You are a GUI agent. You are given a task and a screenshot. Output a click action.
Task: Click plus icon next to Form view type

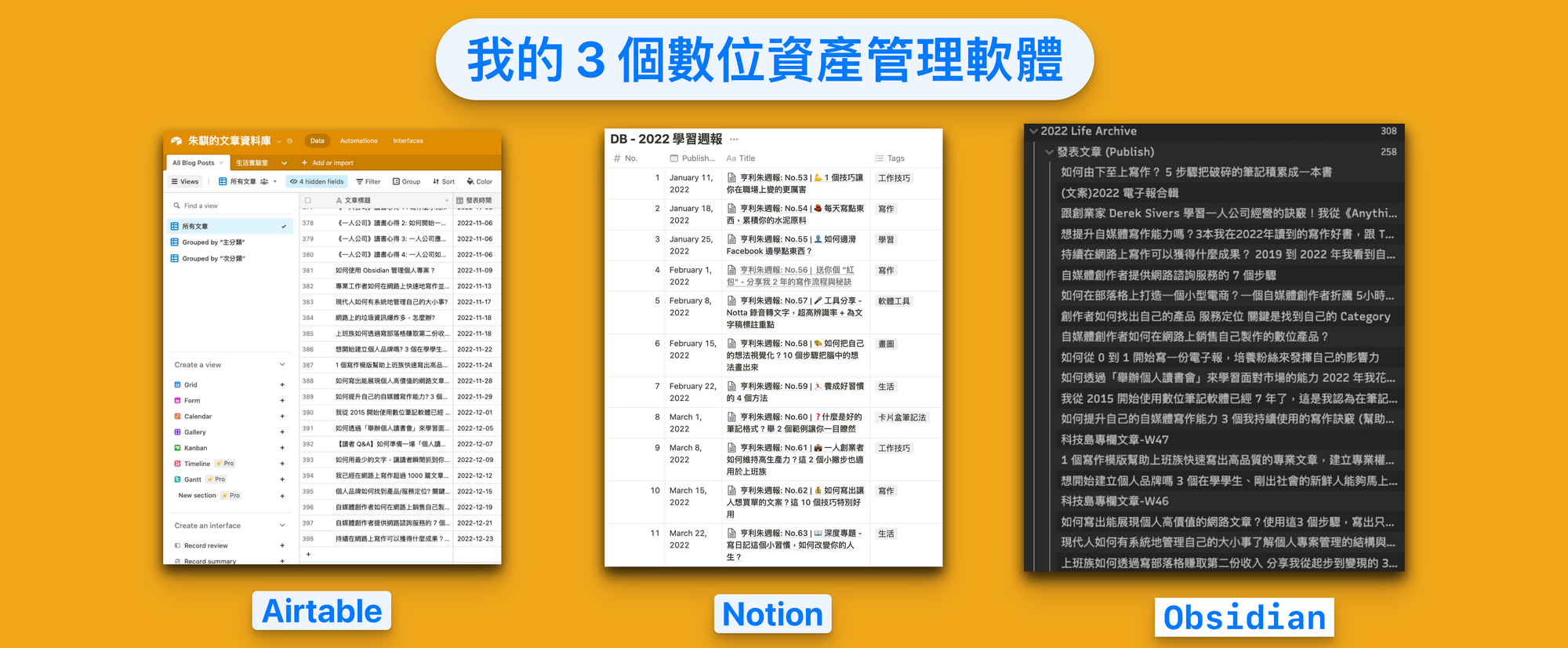click(x=282, y=401)
